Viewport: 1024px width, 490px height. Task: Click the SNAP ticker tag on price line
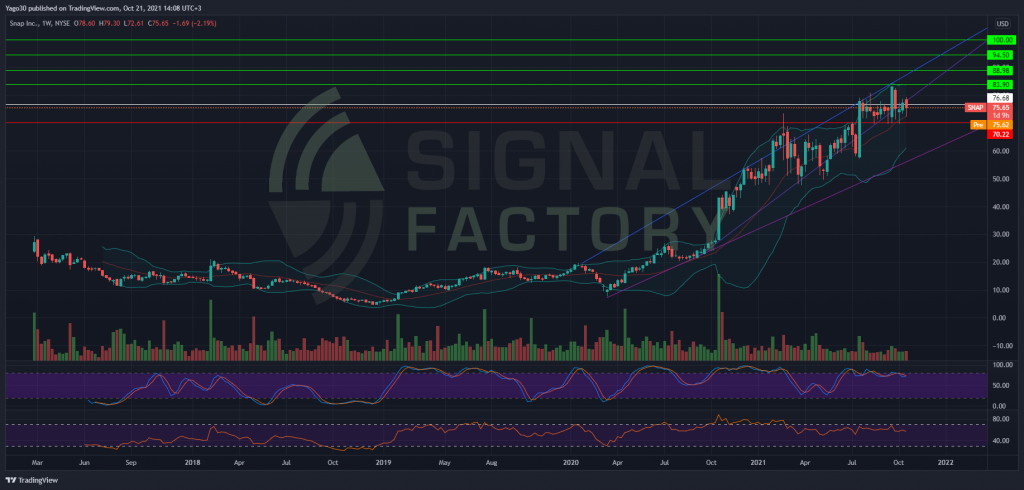pyautogui.click(x=976, y=107)
